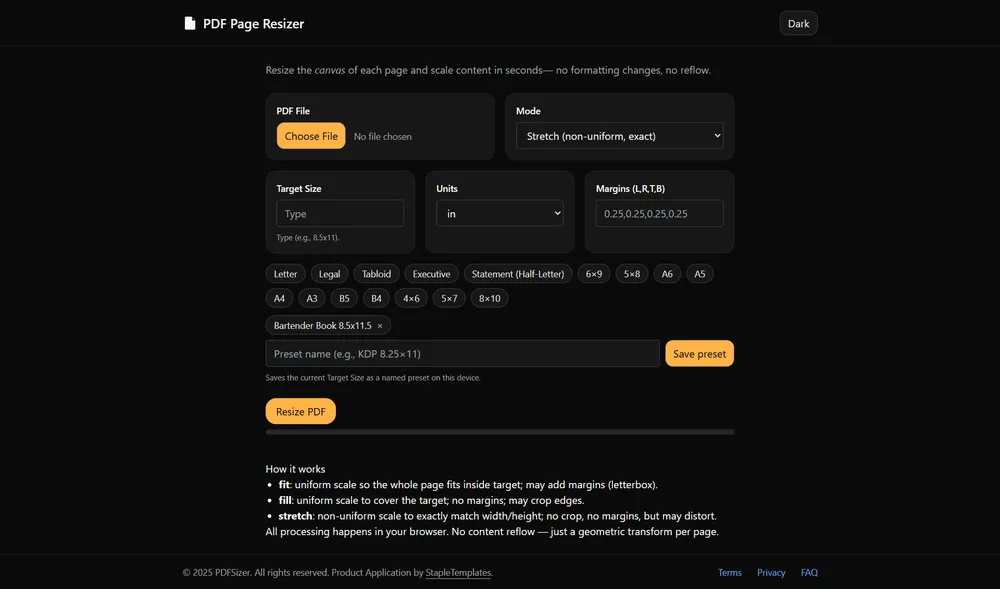This screenshot has width=1000, height=589.
Task: Pick the 4×6 size chip
Action: coord(411,298)
